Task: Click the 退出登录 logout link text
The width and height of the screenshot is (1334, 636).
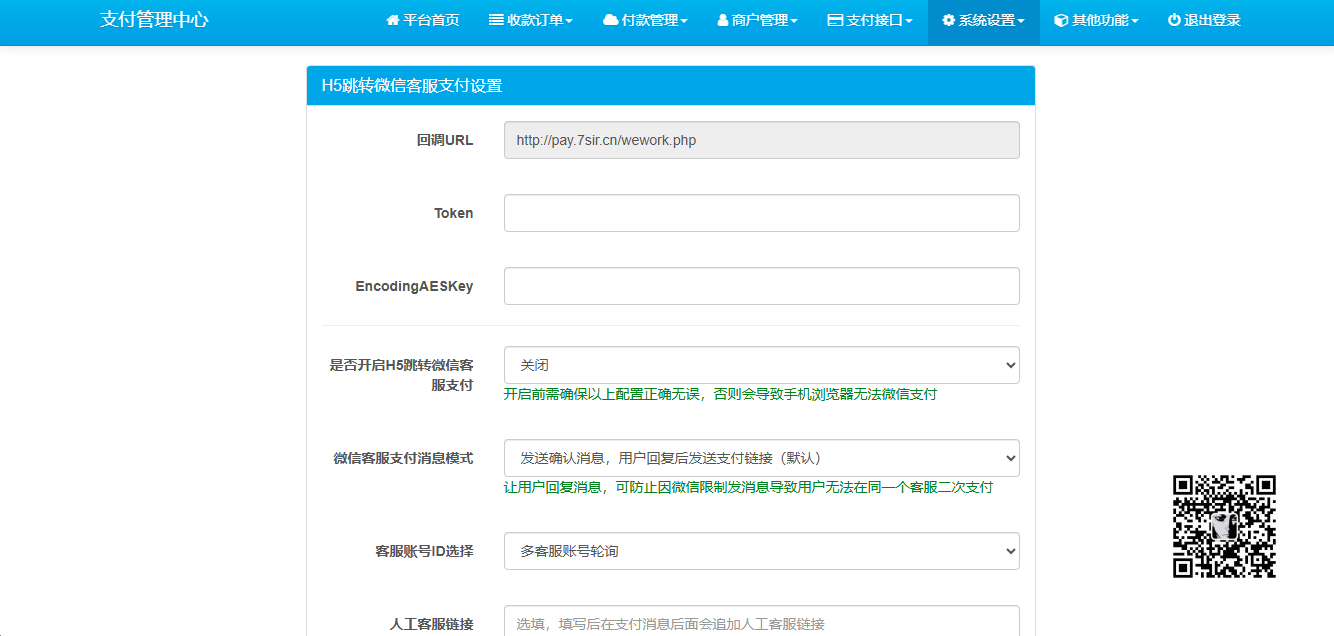Action: [x=1212, y=21]
